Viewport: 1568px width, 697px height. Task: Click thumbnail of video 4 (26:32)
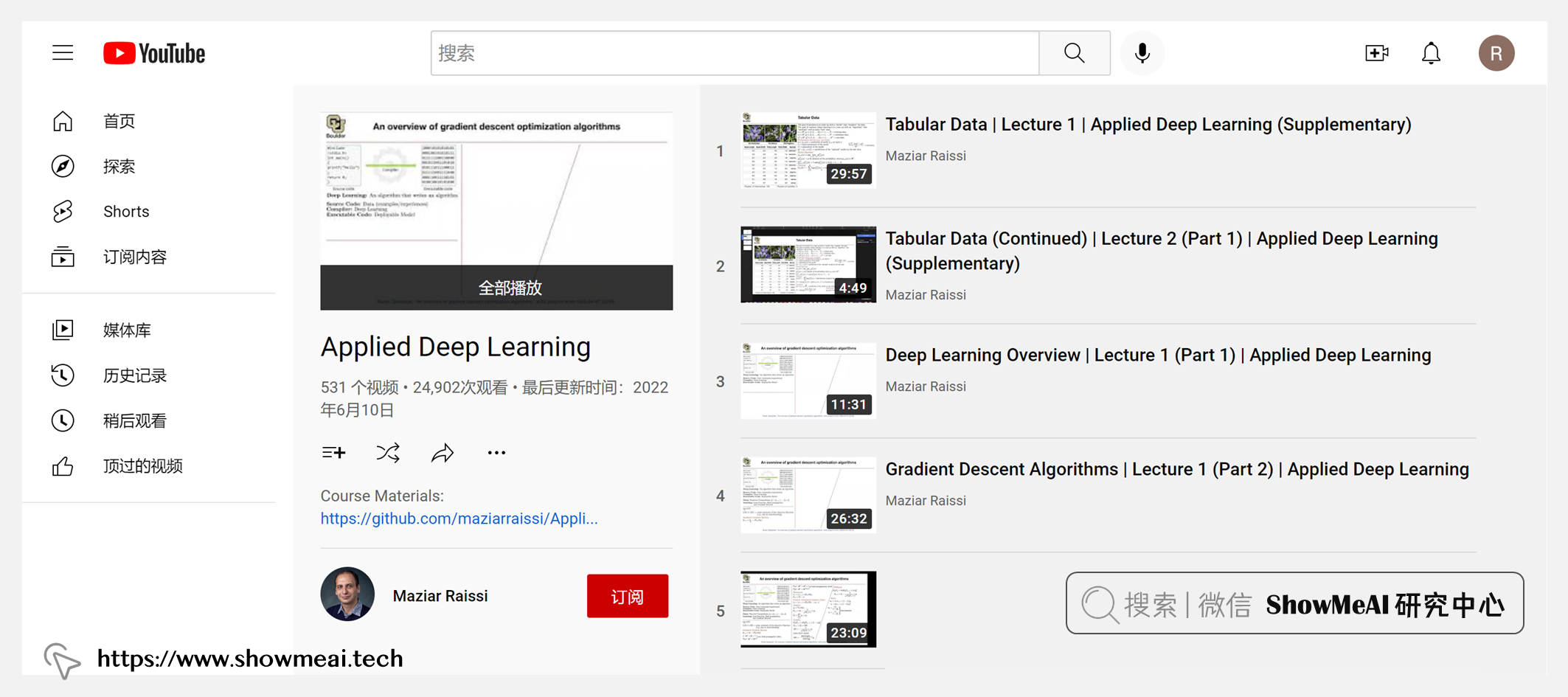coord(808,495)
